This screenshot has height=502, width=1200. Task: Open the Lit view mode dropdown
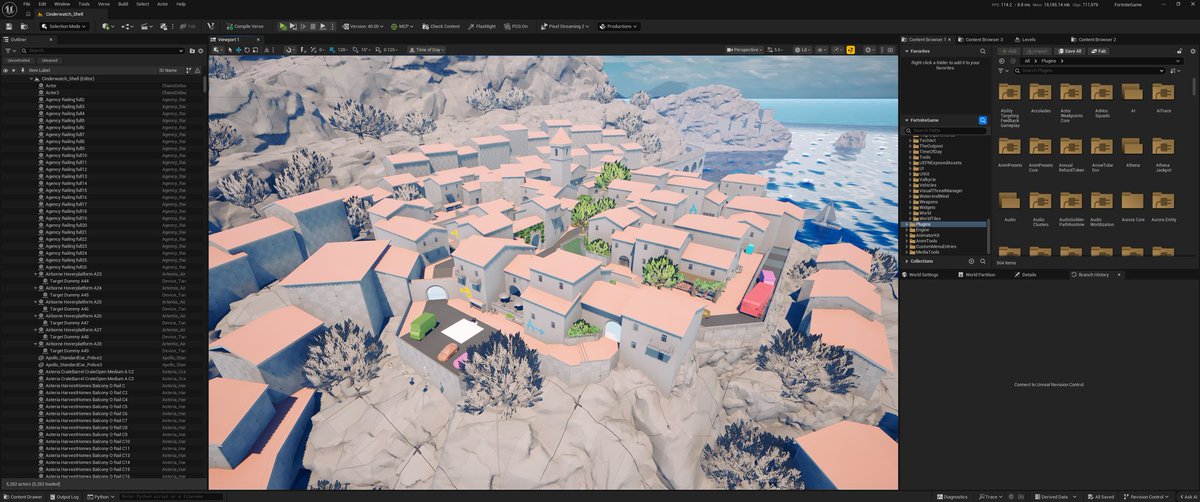[x=803, y=49]
